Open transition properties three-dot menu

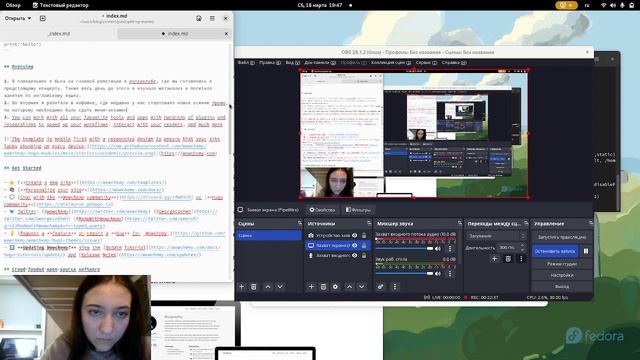point(521,258)
